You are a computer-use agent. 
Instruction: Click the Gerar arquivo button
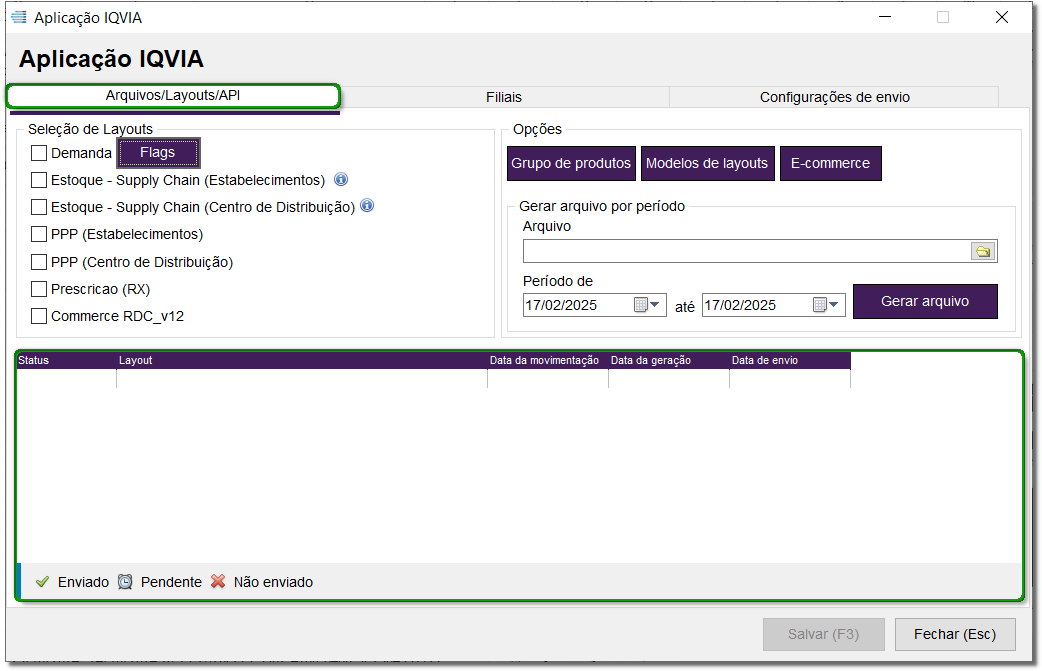[x=925, y=302]
